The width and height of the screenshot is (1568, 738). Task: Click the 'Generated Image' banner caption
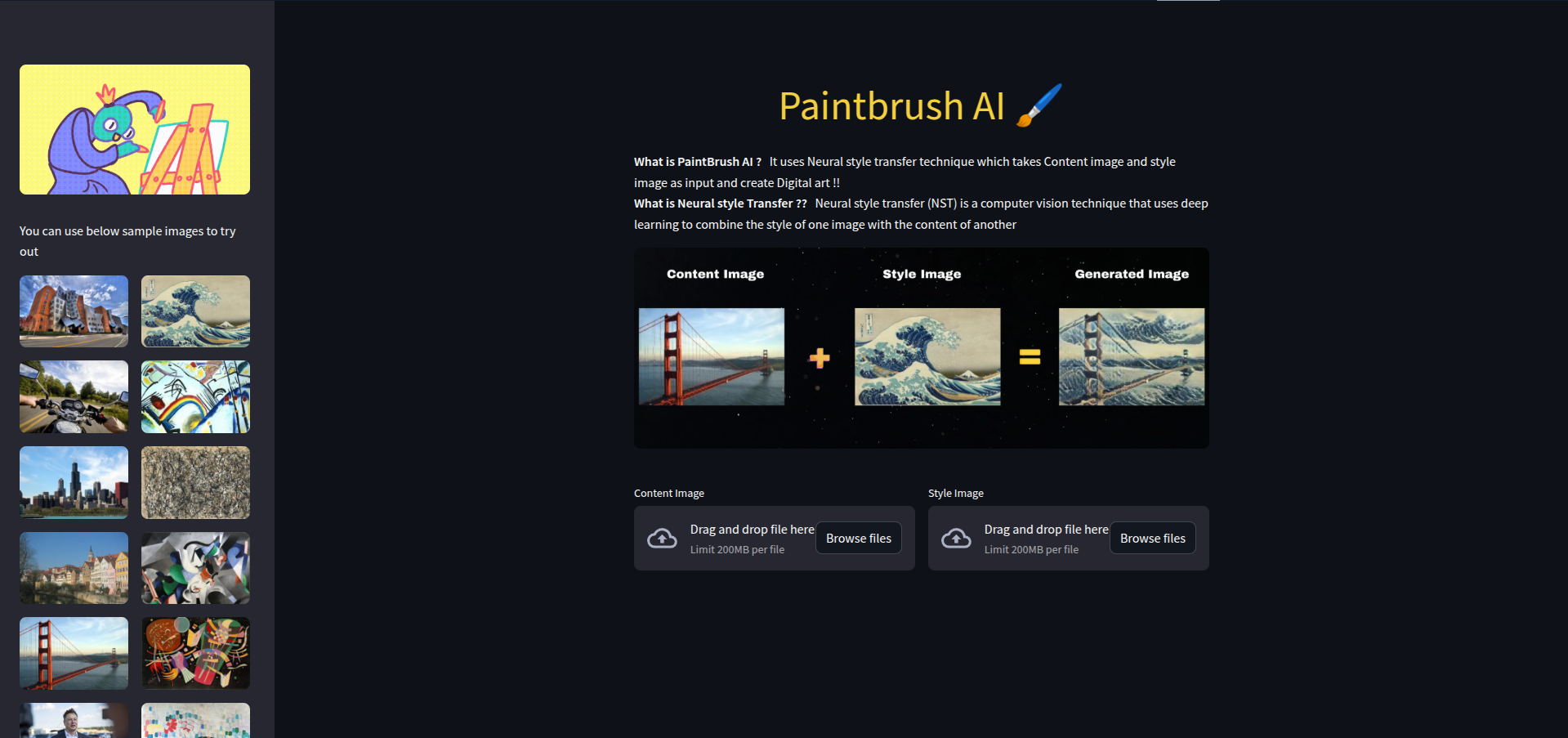pyautogui.click(x=1132, y=274)
